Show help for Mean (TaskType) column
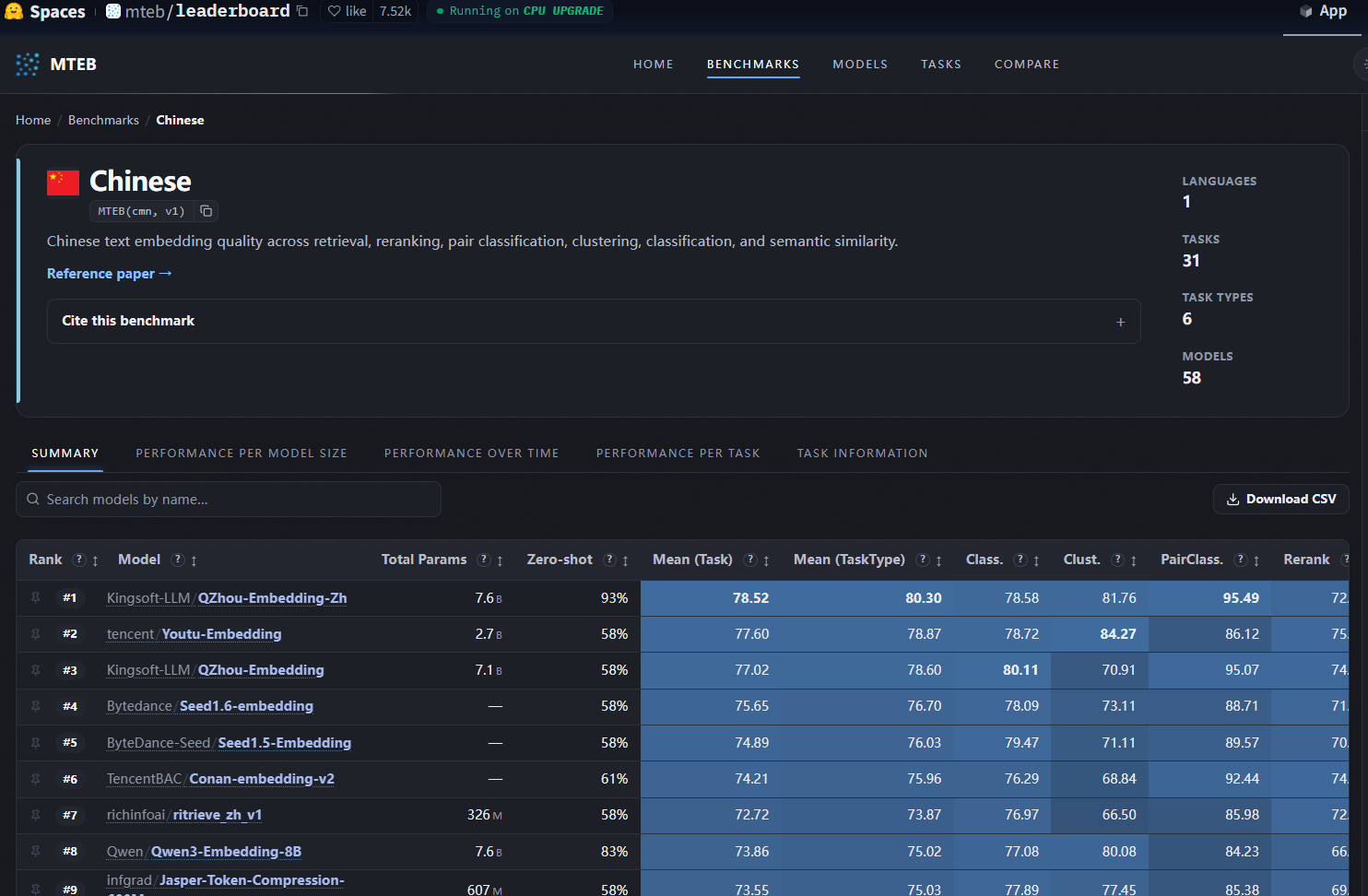 (923, 560)
